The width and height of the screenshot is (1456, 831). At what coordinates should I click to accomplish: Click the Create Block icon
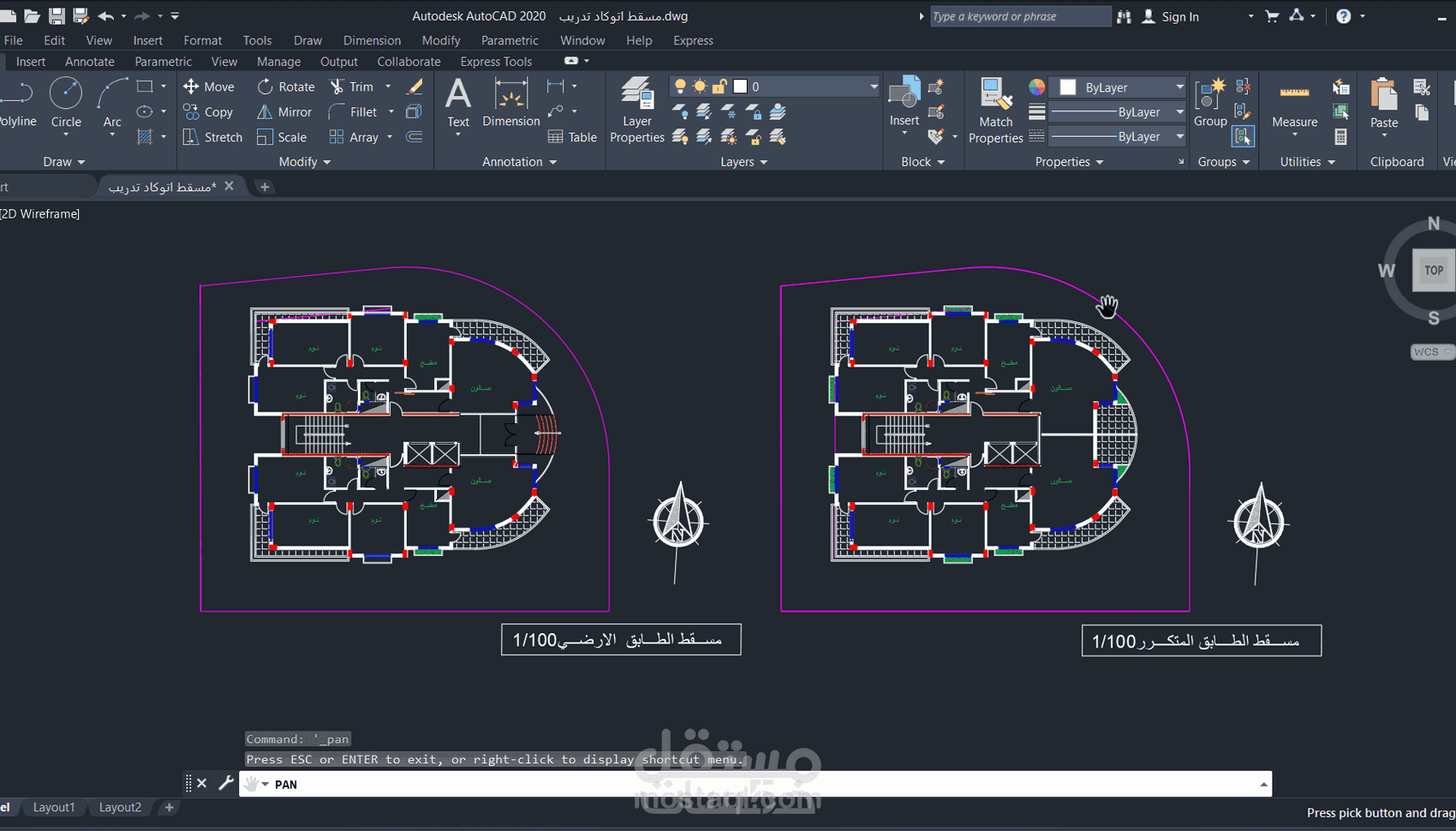(936, 87)
